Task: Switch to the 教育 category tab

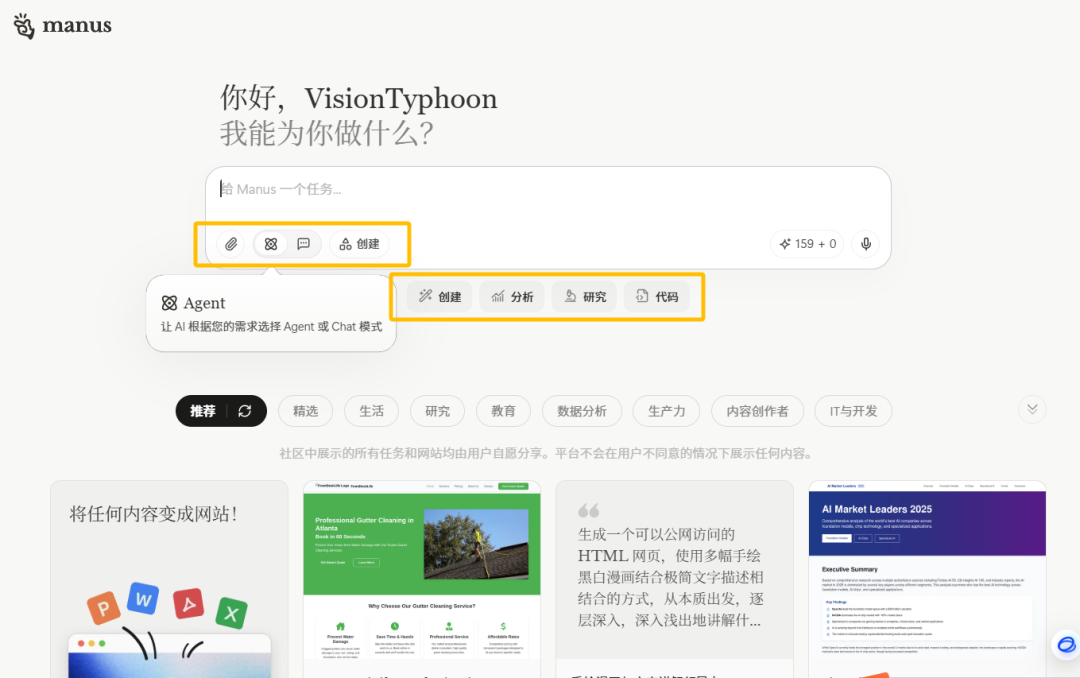Action: tap(503, 411)
